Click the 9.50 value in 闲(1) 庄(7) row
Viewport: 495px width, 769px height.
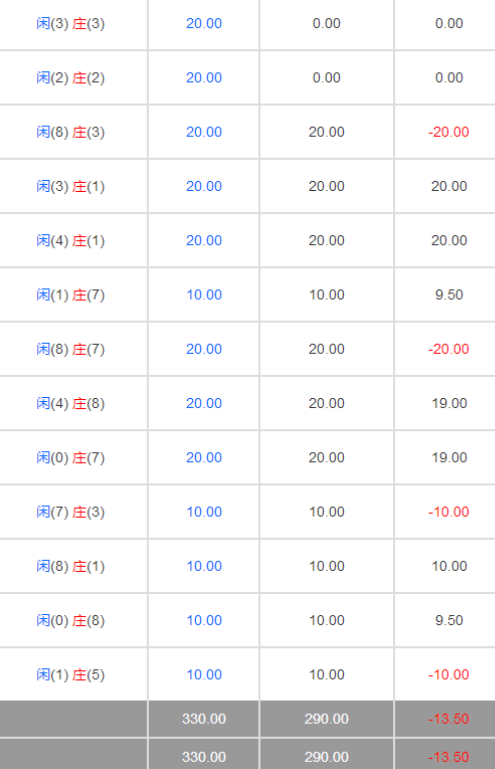click(x=449, y=295)
